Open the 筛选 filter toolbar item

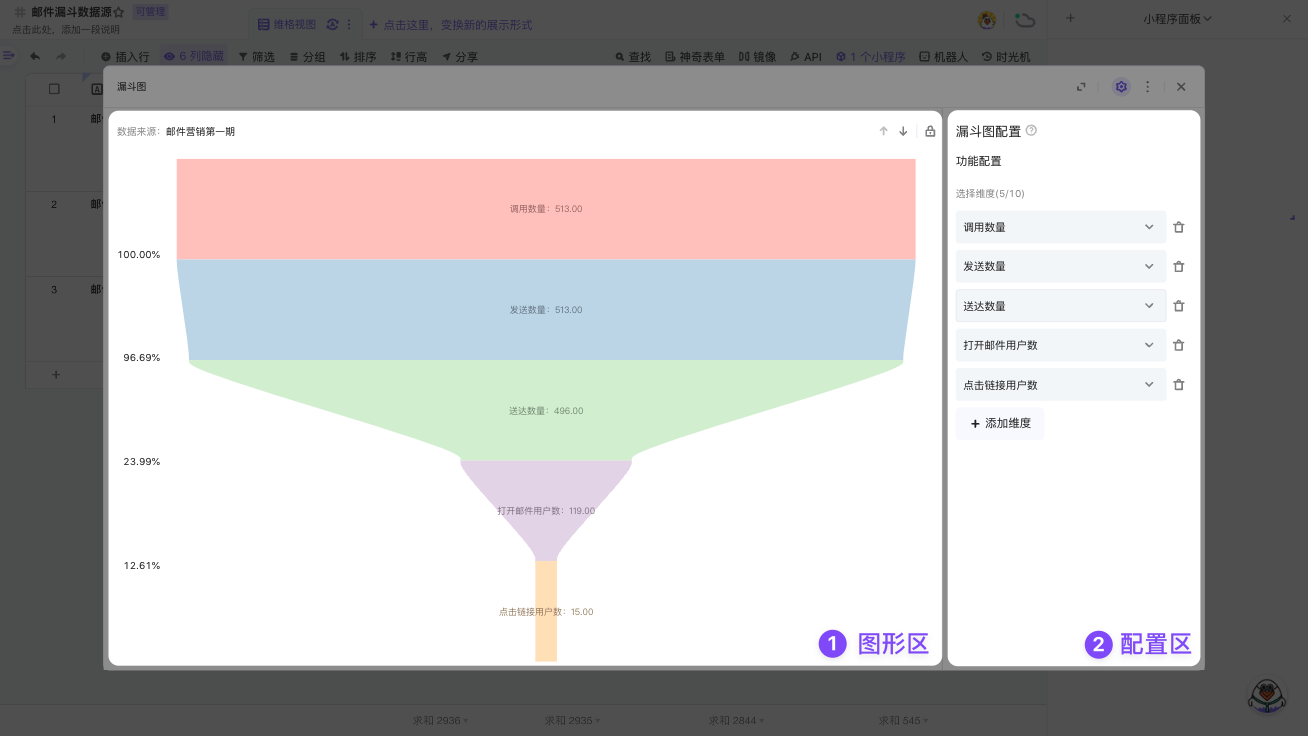coord(256,57)
